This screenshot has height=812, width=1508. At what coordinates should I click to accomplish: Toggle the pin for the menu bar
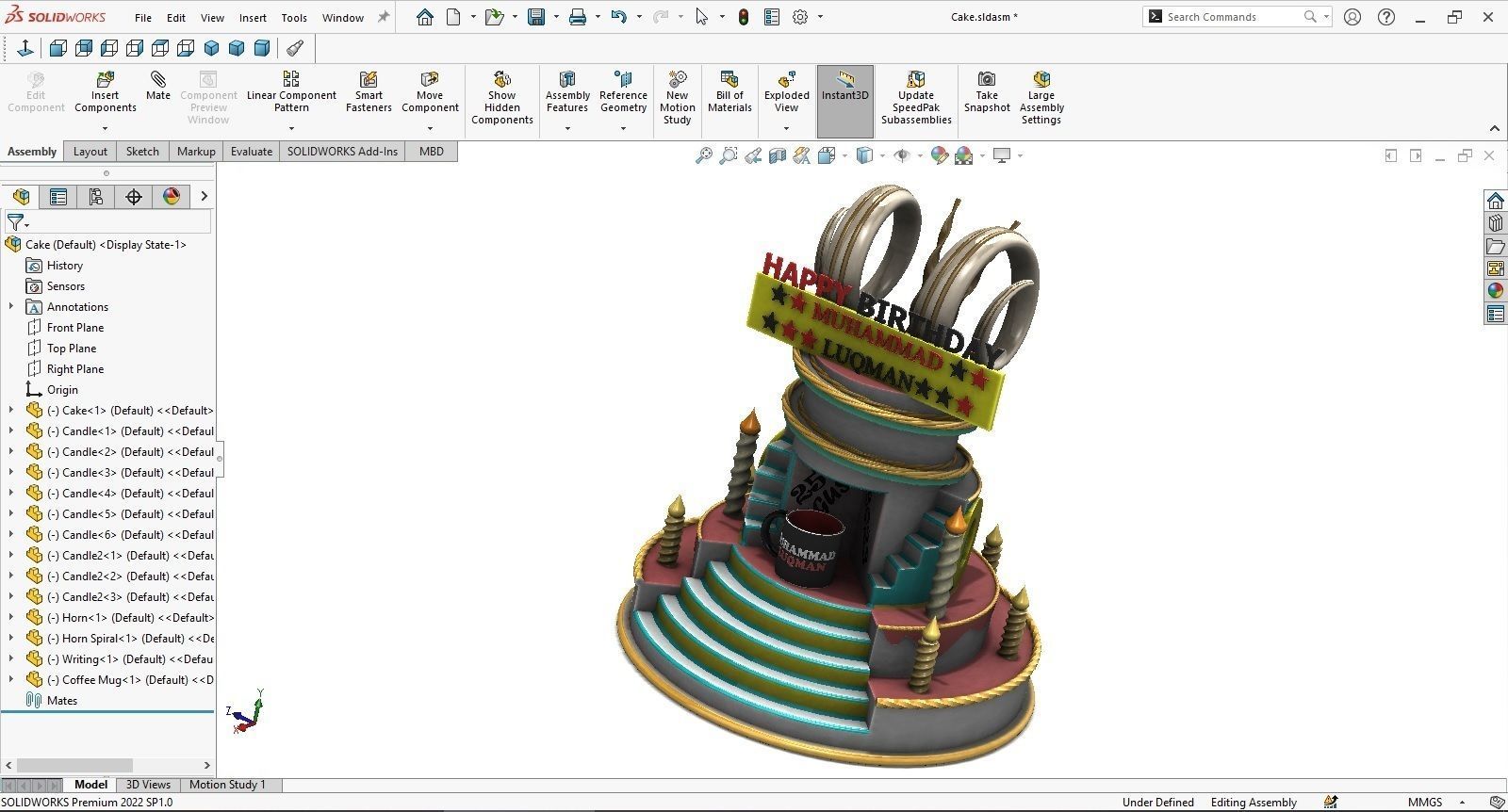coord(384,17)
